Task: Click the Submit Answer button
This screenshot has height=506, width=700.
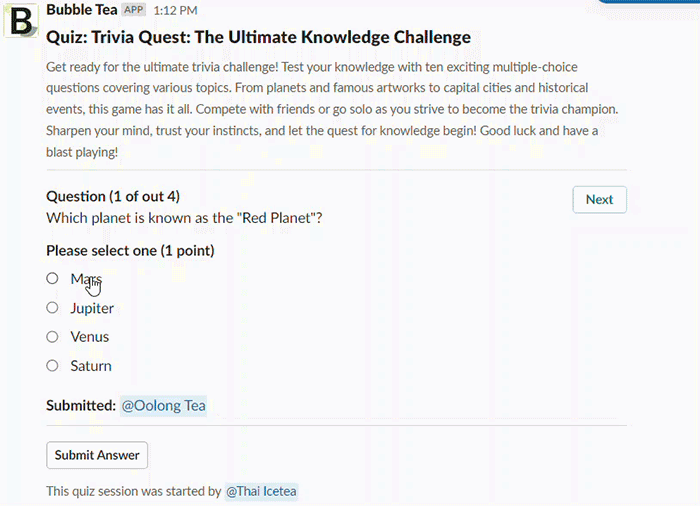Action: tap(97, 455)
